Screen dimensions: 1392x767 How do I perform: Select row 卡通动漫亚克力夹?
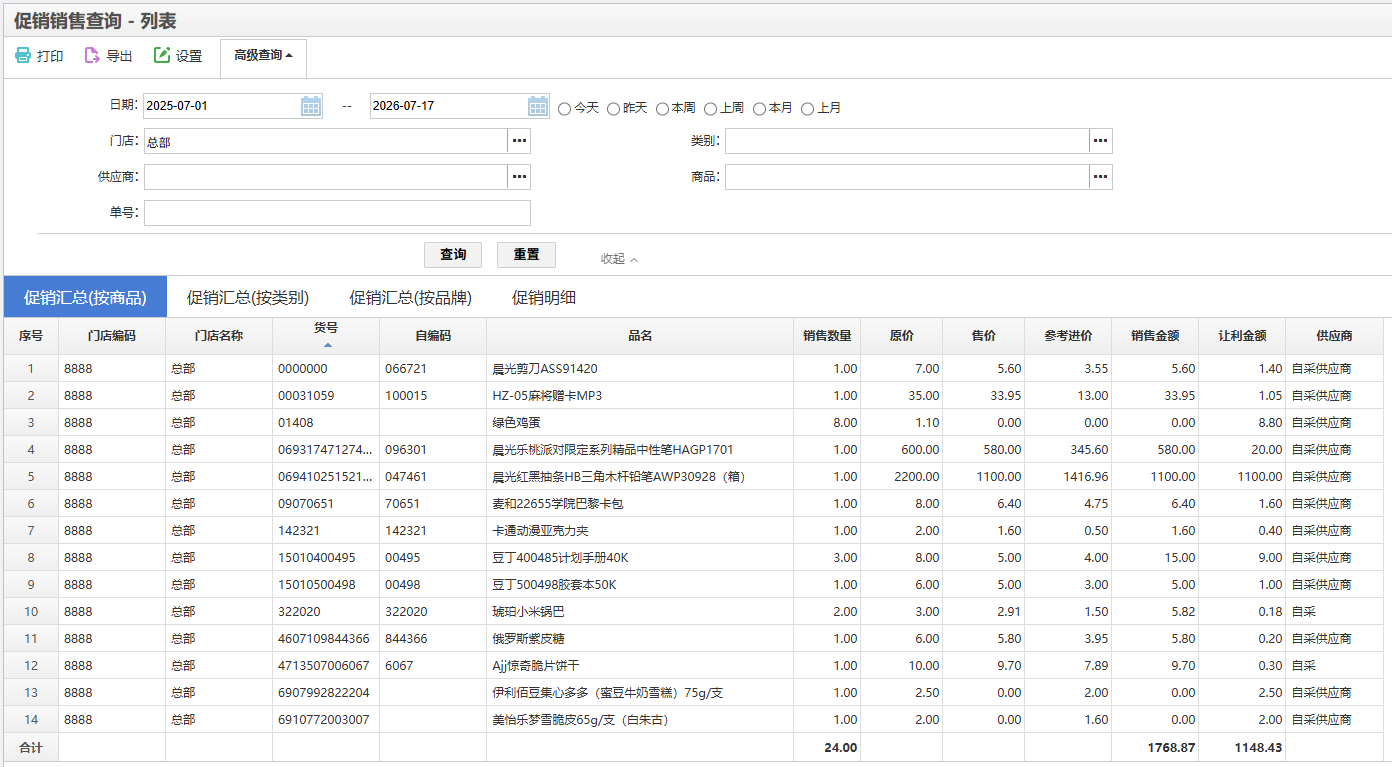(x=694, y=530)
